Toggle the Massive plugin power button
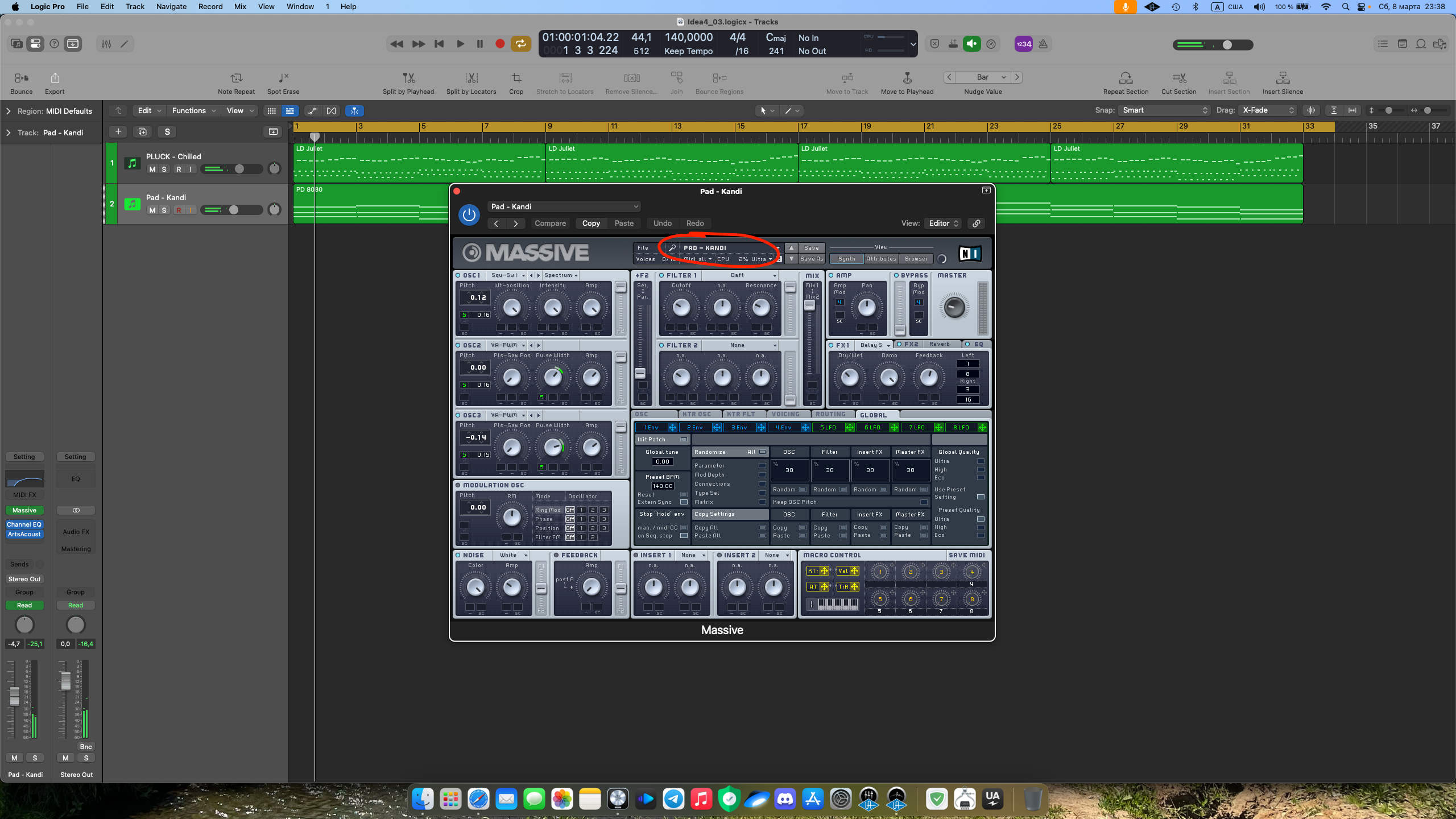The width and height of the screenshot is (1456, 819). (469, 215)
